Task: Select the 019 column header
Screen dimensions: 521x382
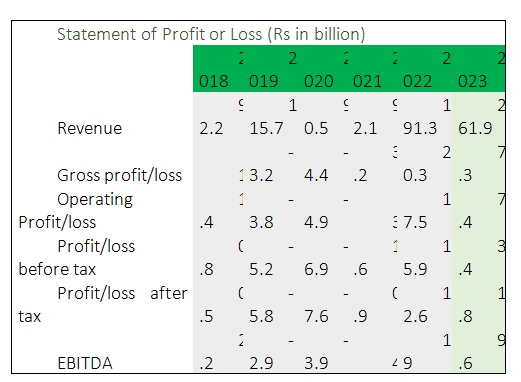Action: click(x=263, y=81)
